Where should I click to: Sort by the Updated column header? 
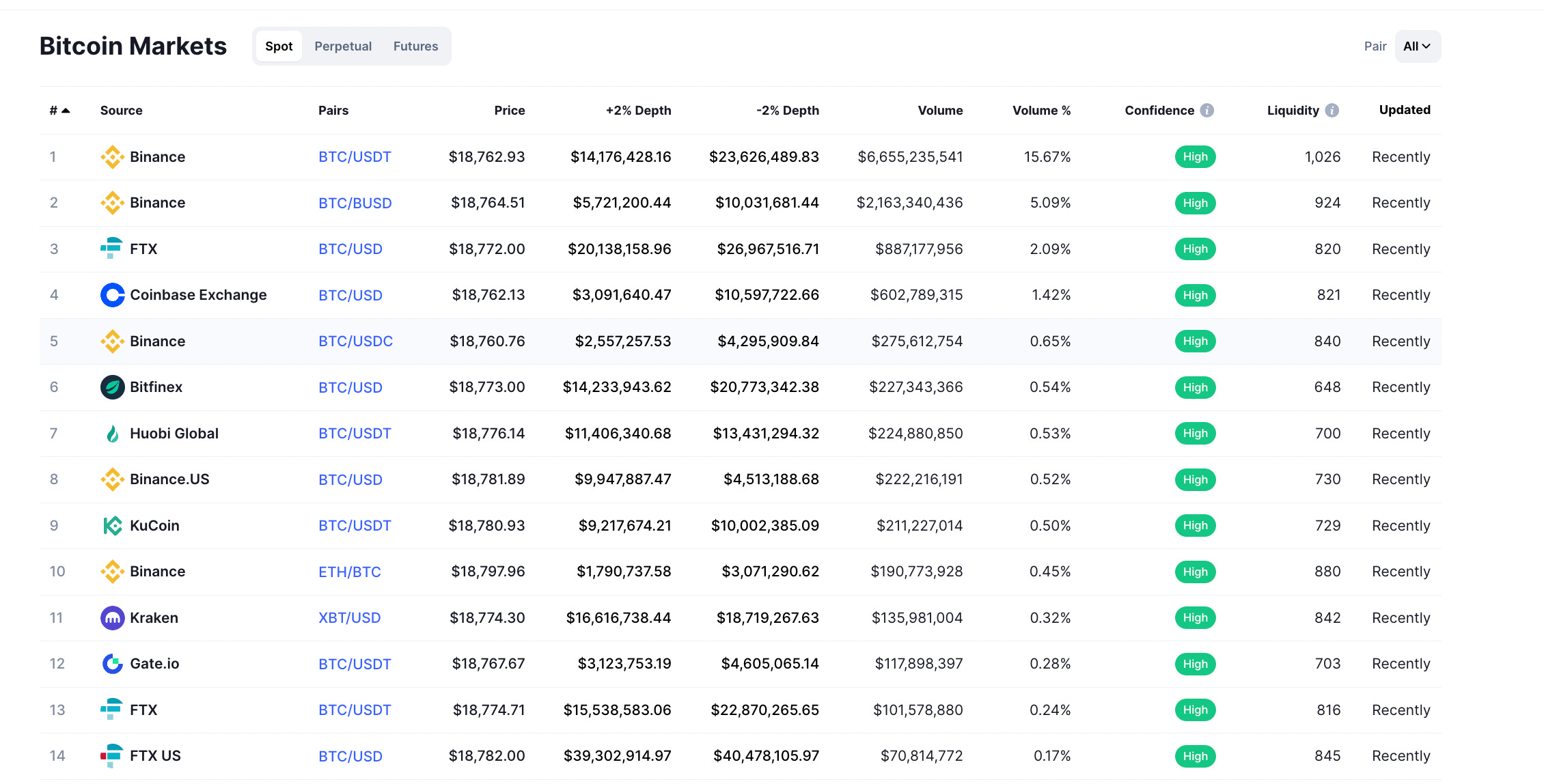click(x=1405, y=110)
